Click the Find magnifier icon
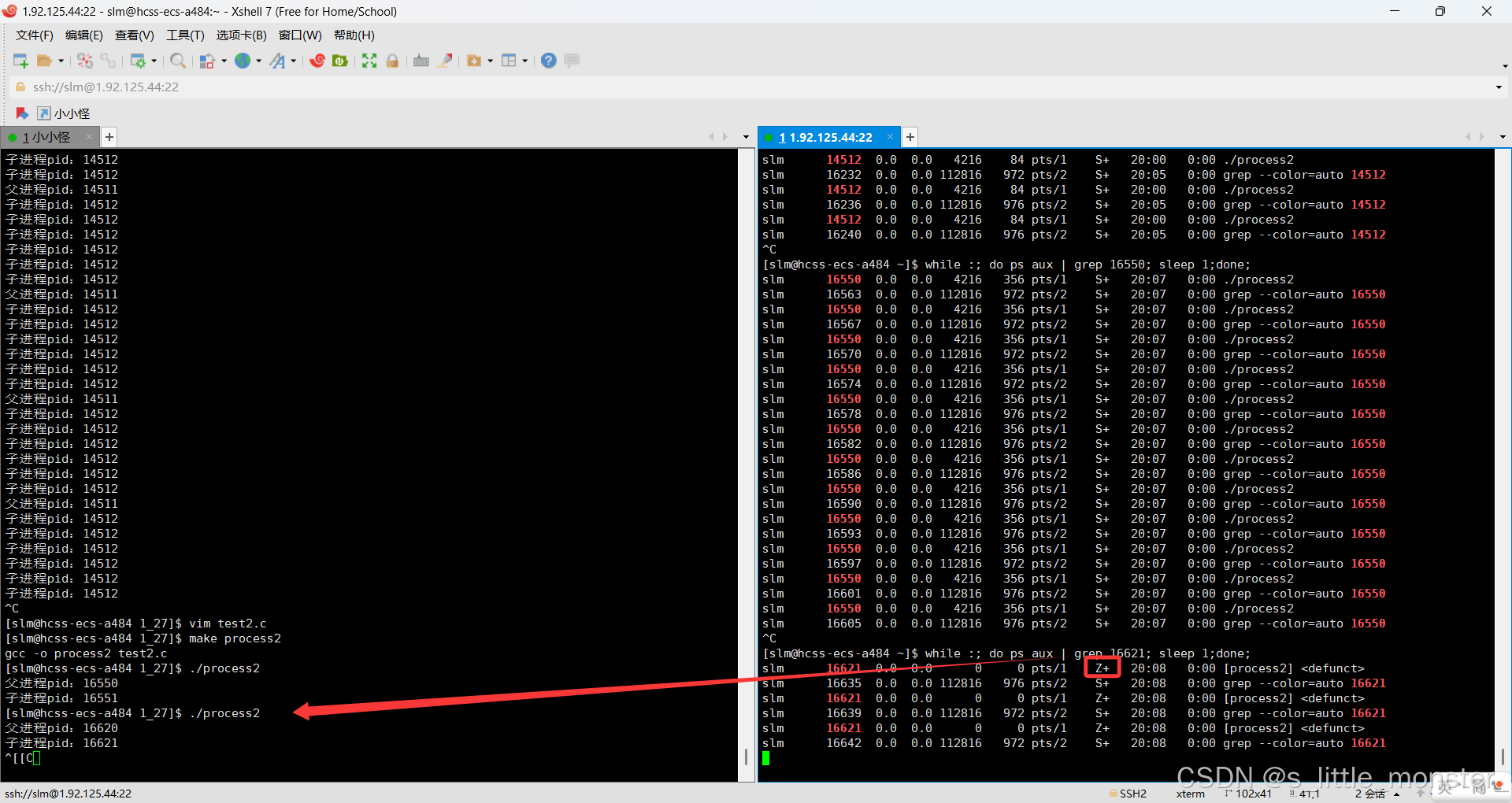 coord(178,61)
